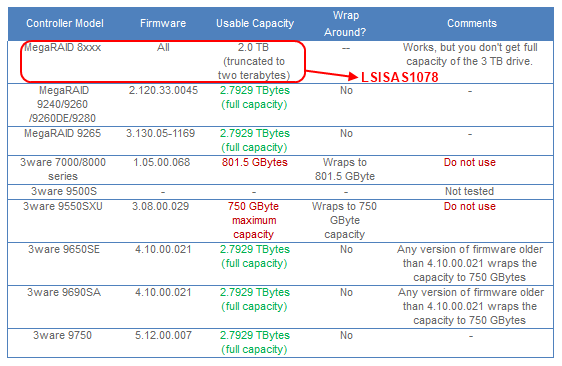The height and width of the screenshot is (366, 562).
Task: Click the 2.7929 TBytes cell in the MegaRAID 9240 row
Action: (254, 98)
